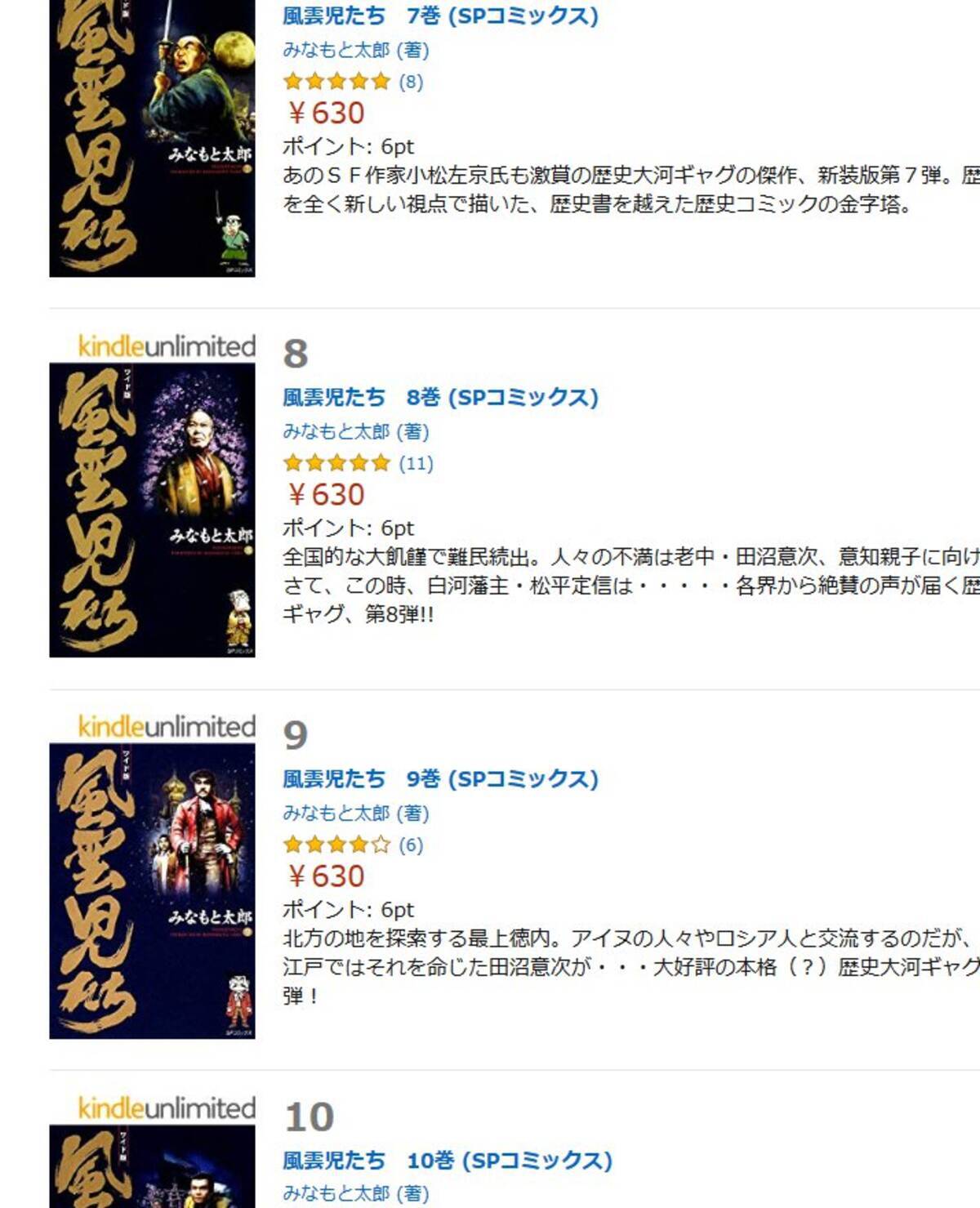Click the kindleunlimited badge above volume 9
This screenshot has width=980, height=1208.
(x=167, y=727)
